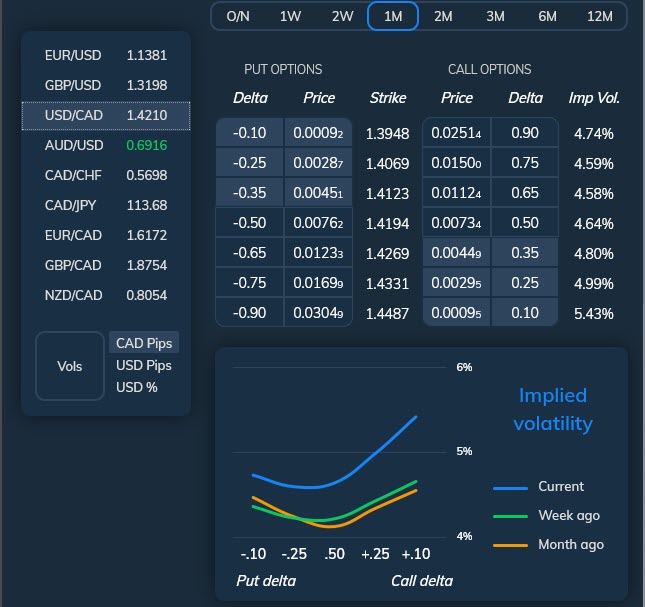645x607 pixels.
Task: Click the Month ago legend entry
Action: [548, 544]
